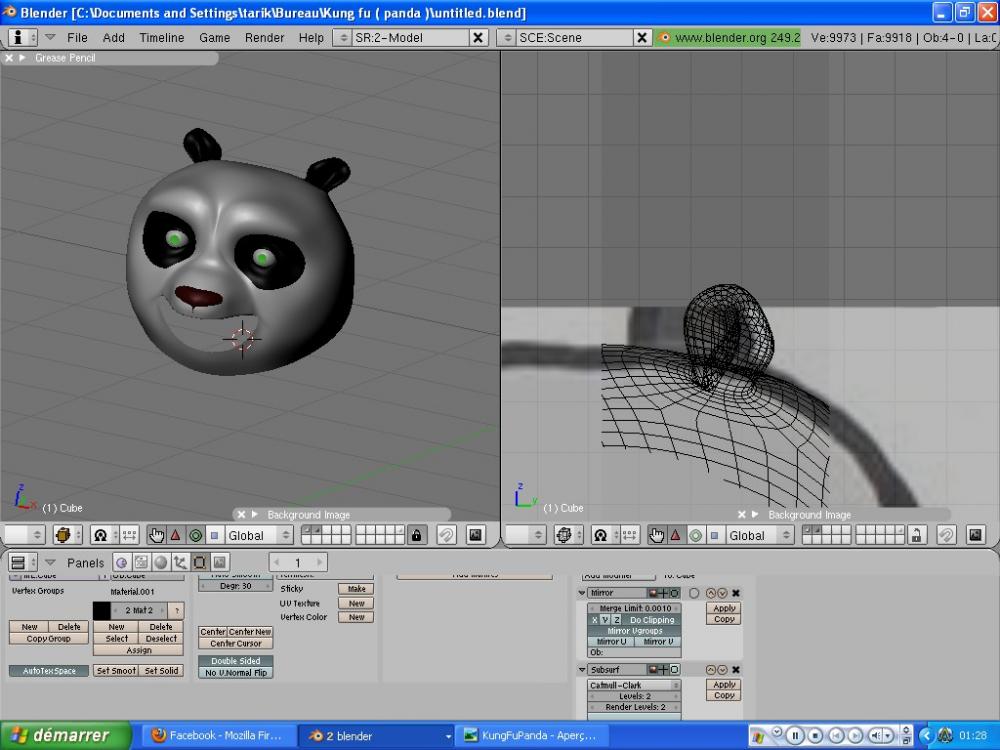Viewport: 1000px width, 750px height.
Task: Click the snap magnet icon in left viewport
Action: 446,535
